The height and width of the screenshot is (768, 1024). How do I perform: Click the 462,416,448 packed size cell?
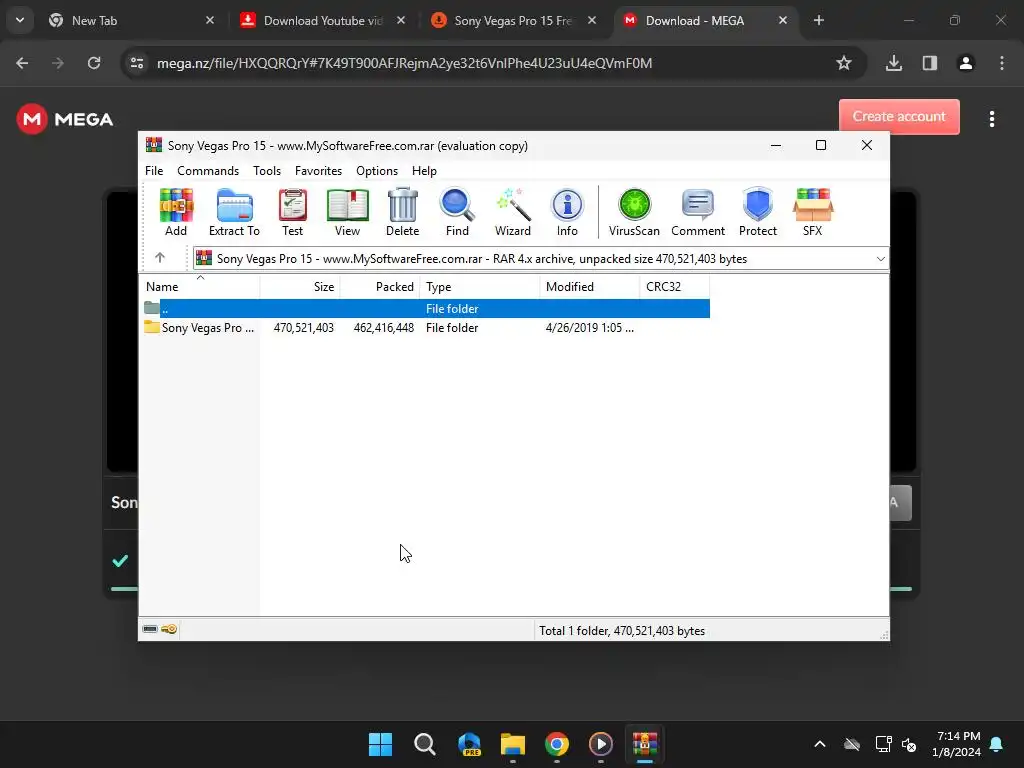point(383,328)
